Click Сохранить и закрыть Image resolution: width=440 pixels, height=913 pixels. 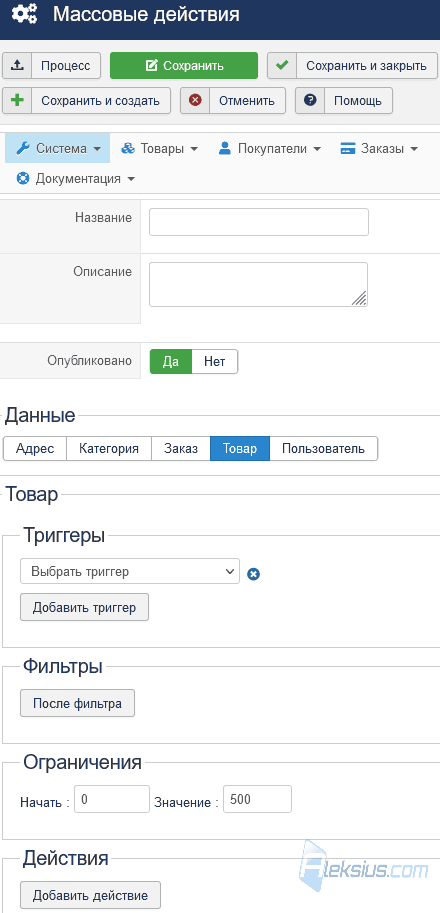click(352, 65)
